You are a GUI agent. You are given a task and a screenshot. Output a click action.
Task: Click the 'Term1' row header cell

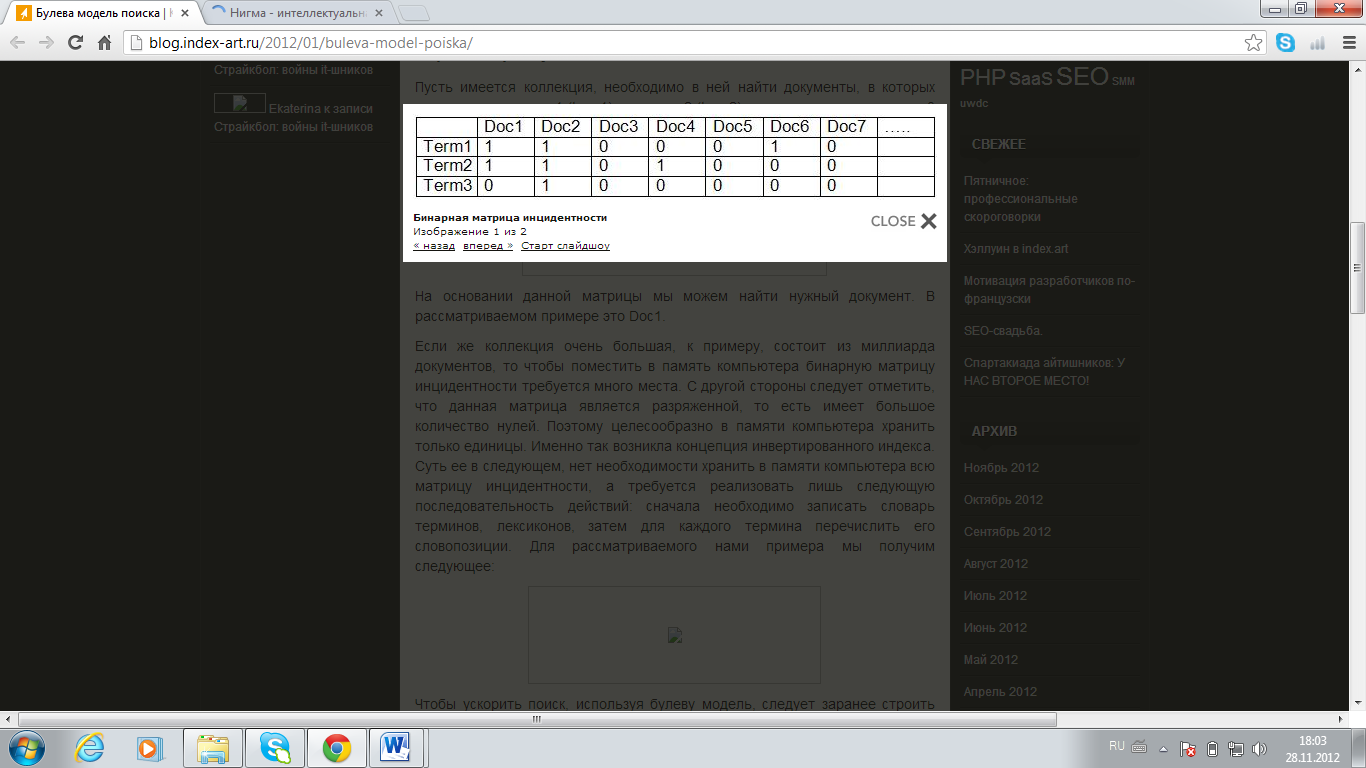447,147
